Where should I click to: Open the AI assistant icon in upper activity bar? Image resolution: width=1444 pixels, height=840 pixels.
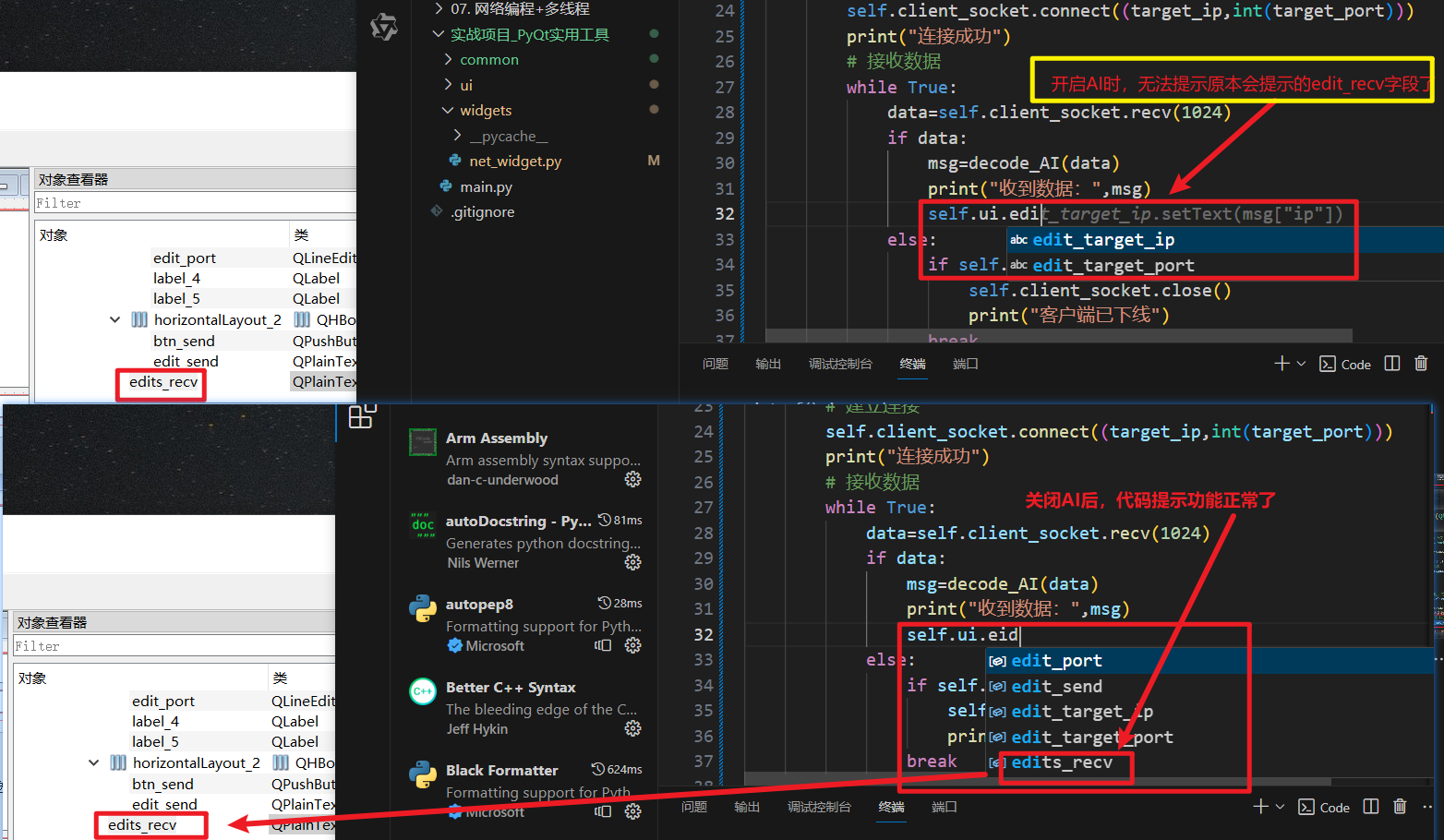coord(384,27)
